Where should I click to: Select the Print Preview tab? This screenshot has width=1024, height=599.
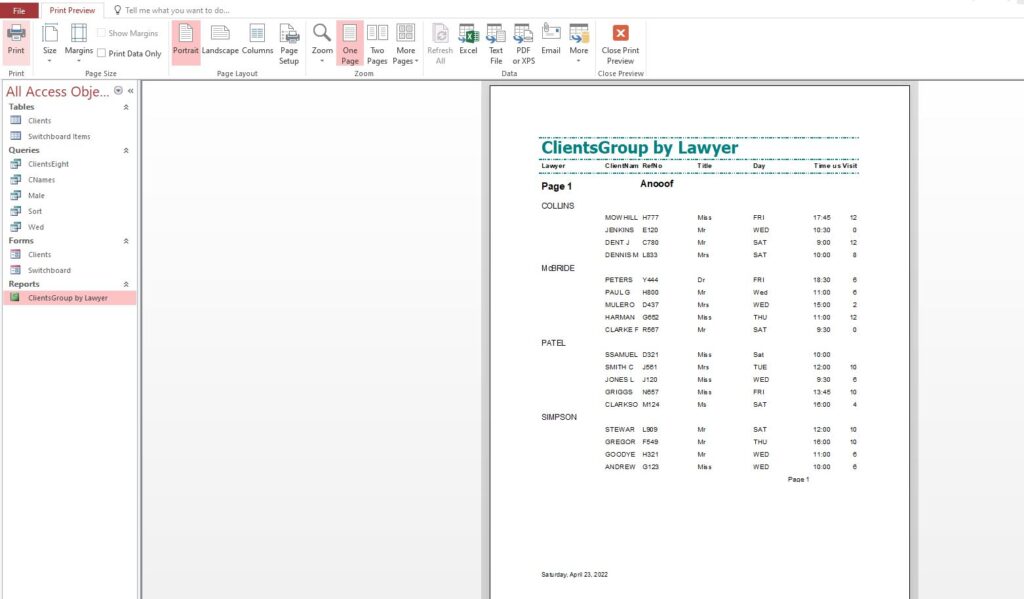[x=73, y=10]
